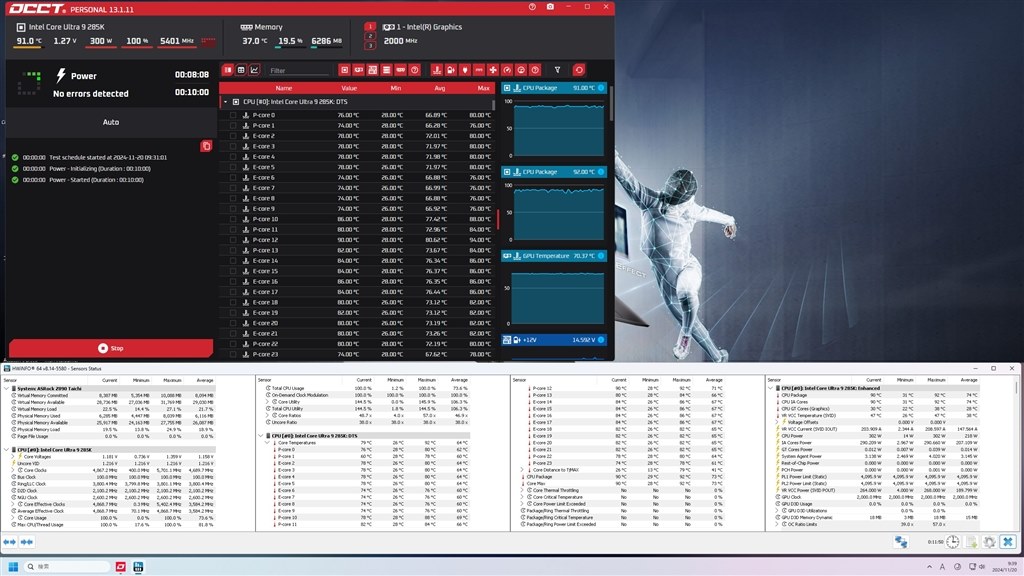Close HWiNFO sensors with blue X icon
The image size is (1024, 576).
[x=1008, y=542]
